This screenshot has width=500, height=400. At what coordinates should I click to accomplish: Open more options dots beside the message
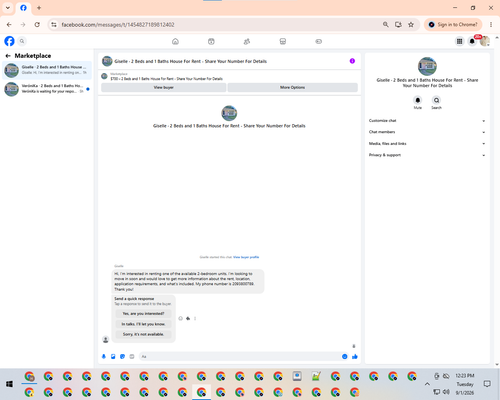pos(195,318)
